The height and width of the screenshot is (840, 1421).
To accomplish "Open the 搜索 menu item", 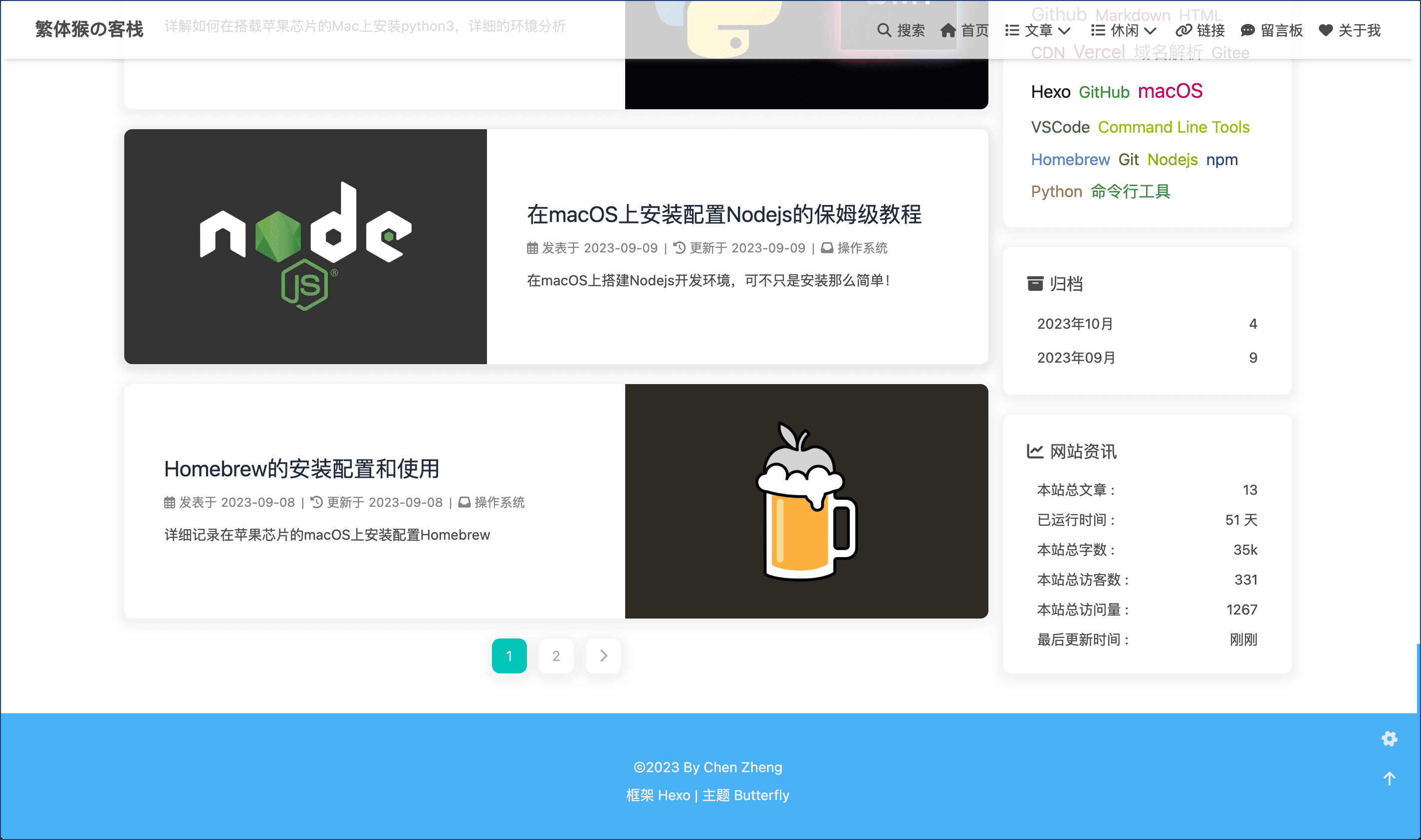I will pos(901,30).
